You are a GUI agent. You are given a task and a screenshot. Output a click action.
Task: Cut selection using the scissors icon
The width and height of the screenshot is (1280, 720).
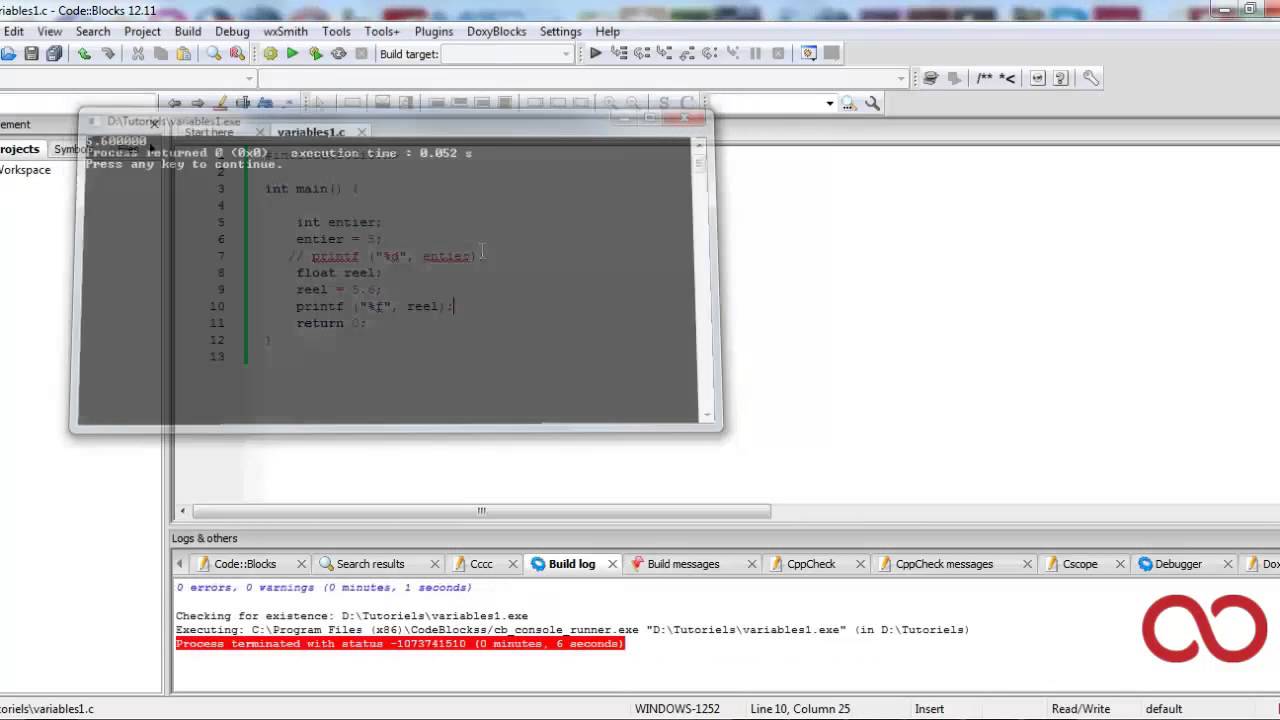coord(138,54)
